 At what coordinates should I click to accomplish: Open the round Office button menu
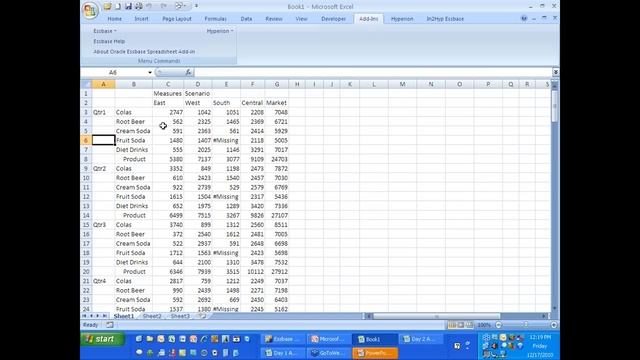90,10
